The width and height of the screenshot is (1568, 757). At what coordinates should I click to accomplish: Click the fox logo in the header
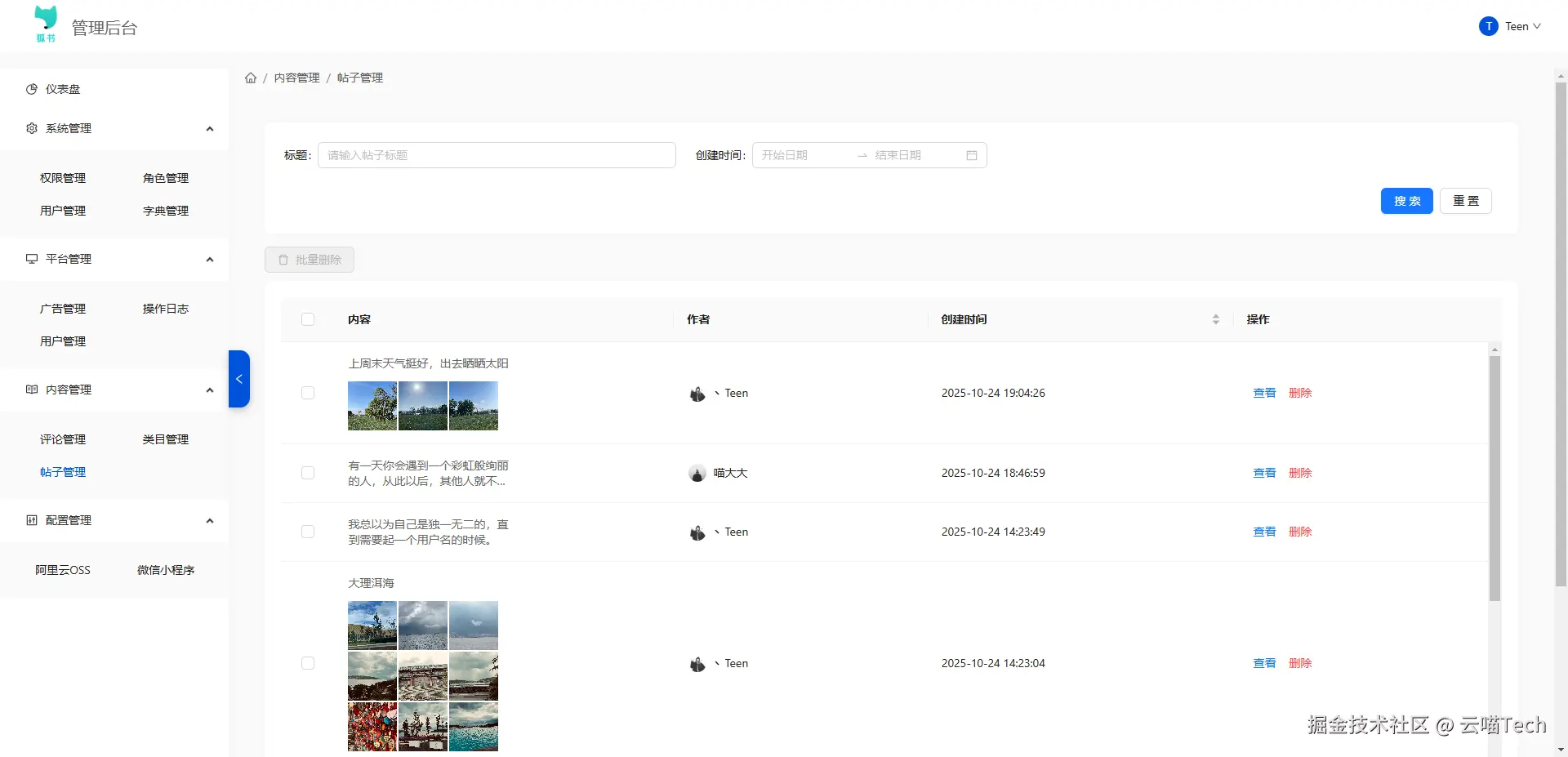pos(46,24)
